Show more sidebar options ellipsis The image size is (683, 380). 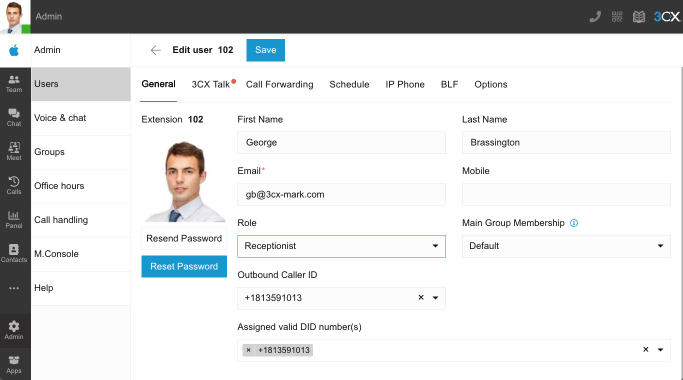(x=14, y=288)
